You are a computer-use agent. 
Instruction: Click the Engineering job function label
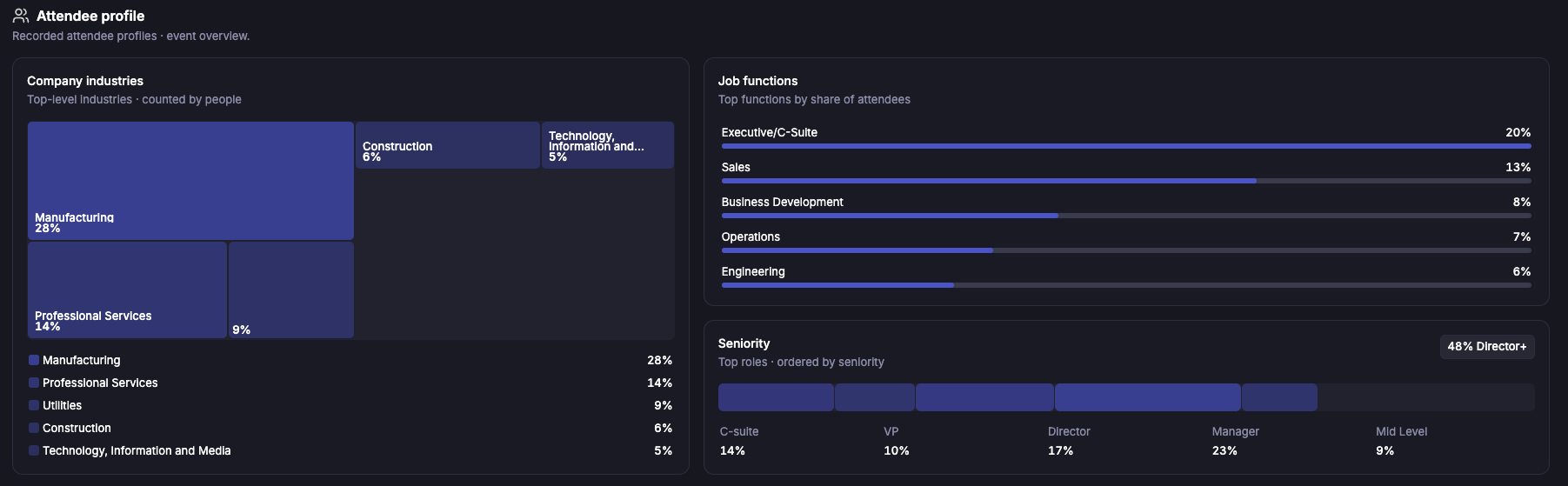(753, 271)
